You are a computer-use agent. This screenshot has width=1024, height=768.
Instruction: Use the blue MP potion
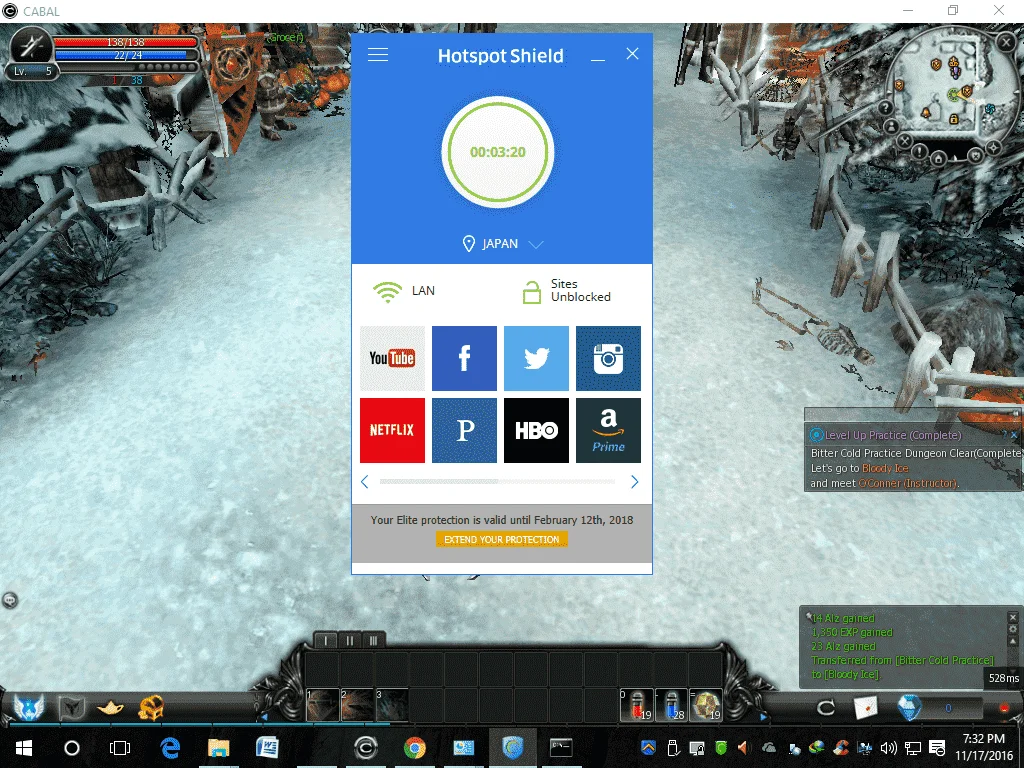tap(671, 705)
